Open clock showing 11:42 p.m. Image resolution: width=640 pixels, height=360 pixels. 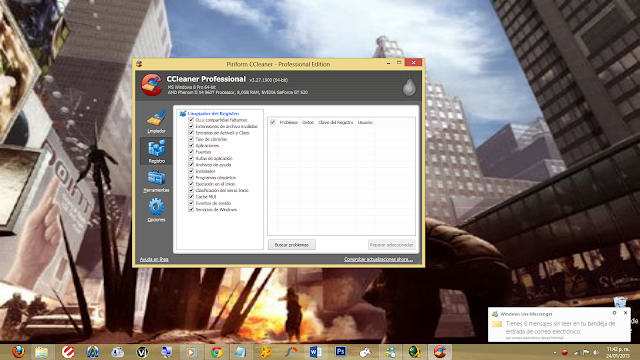[x=618, y=352]
